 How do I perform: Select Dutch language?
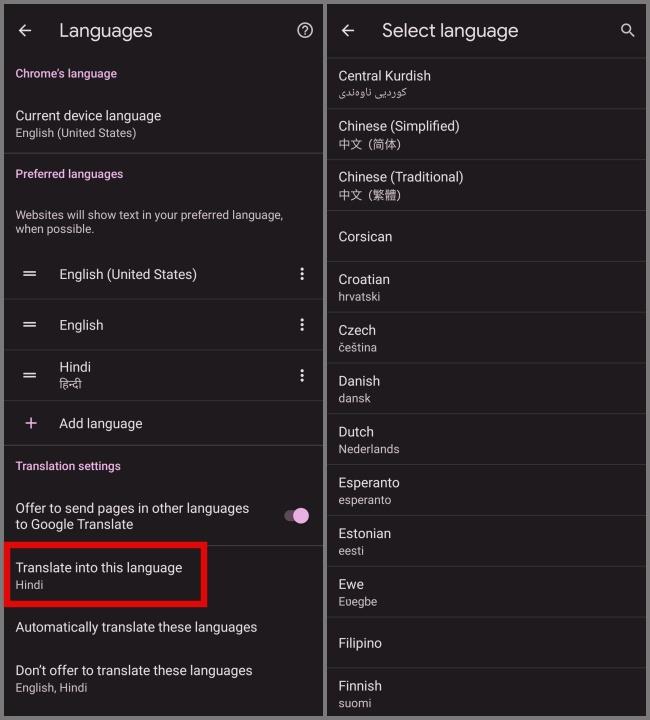coord(487,439)
